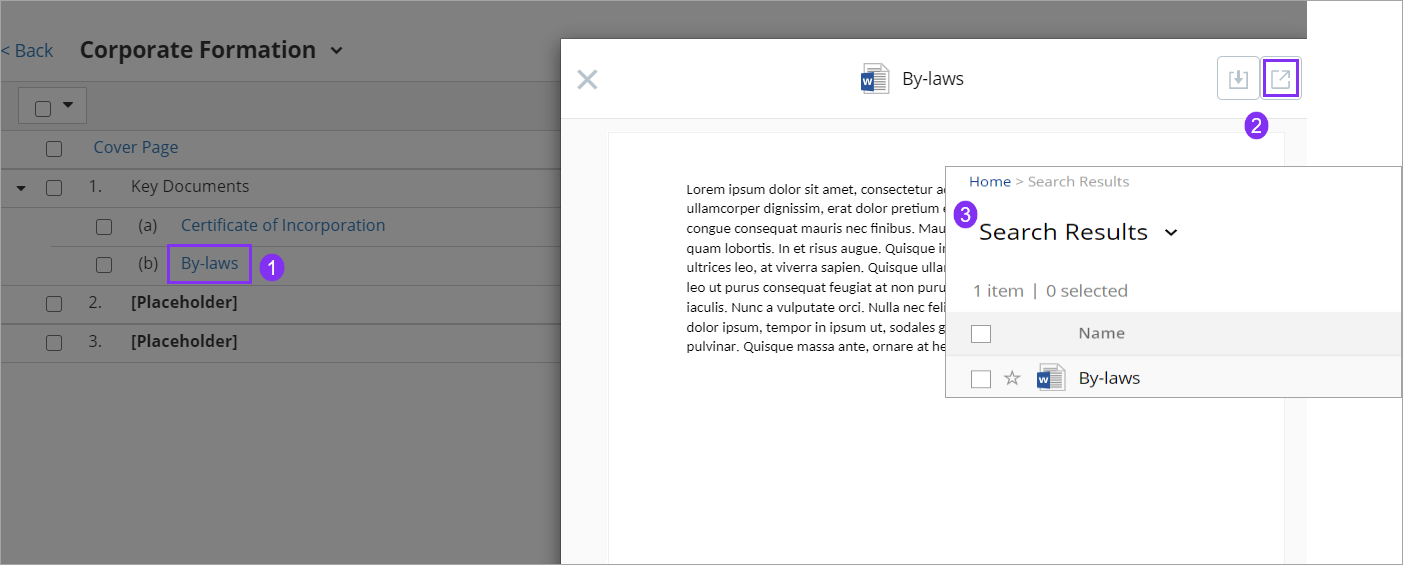This screenshot has width=1403, height=565.
Task: Click the item 3 [Placeholder] label
Action: [184, 341]
